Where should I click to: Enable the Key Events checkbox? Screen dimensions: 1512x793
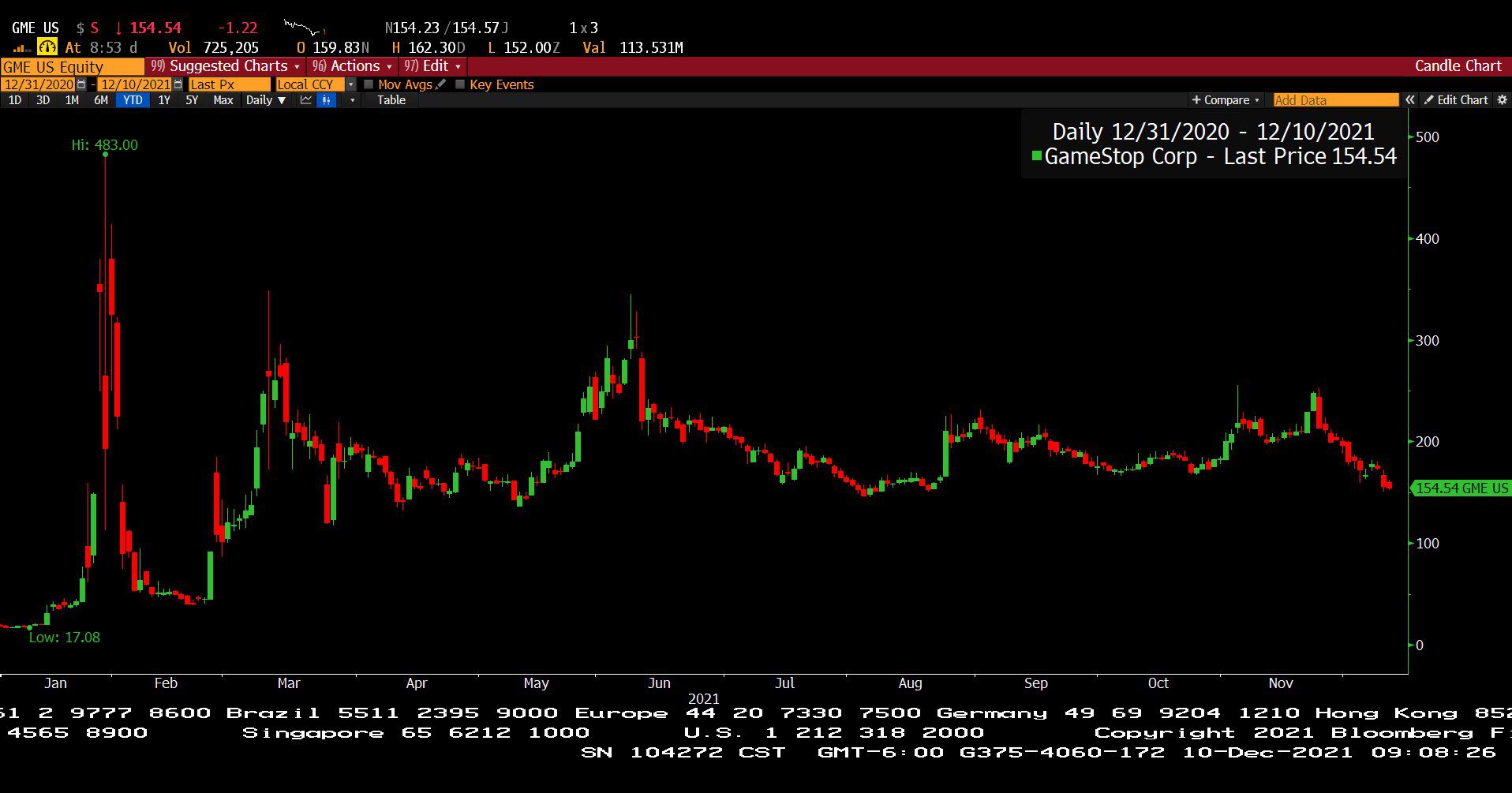click(x=460, y=84)
